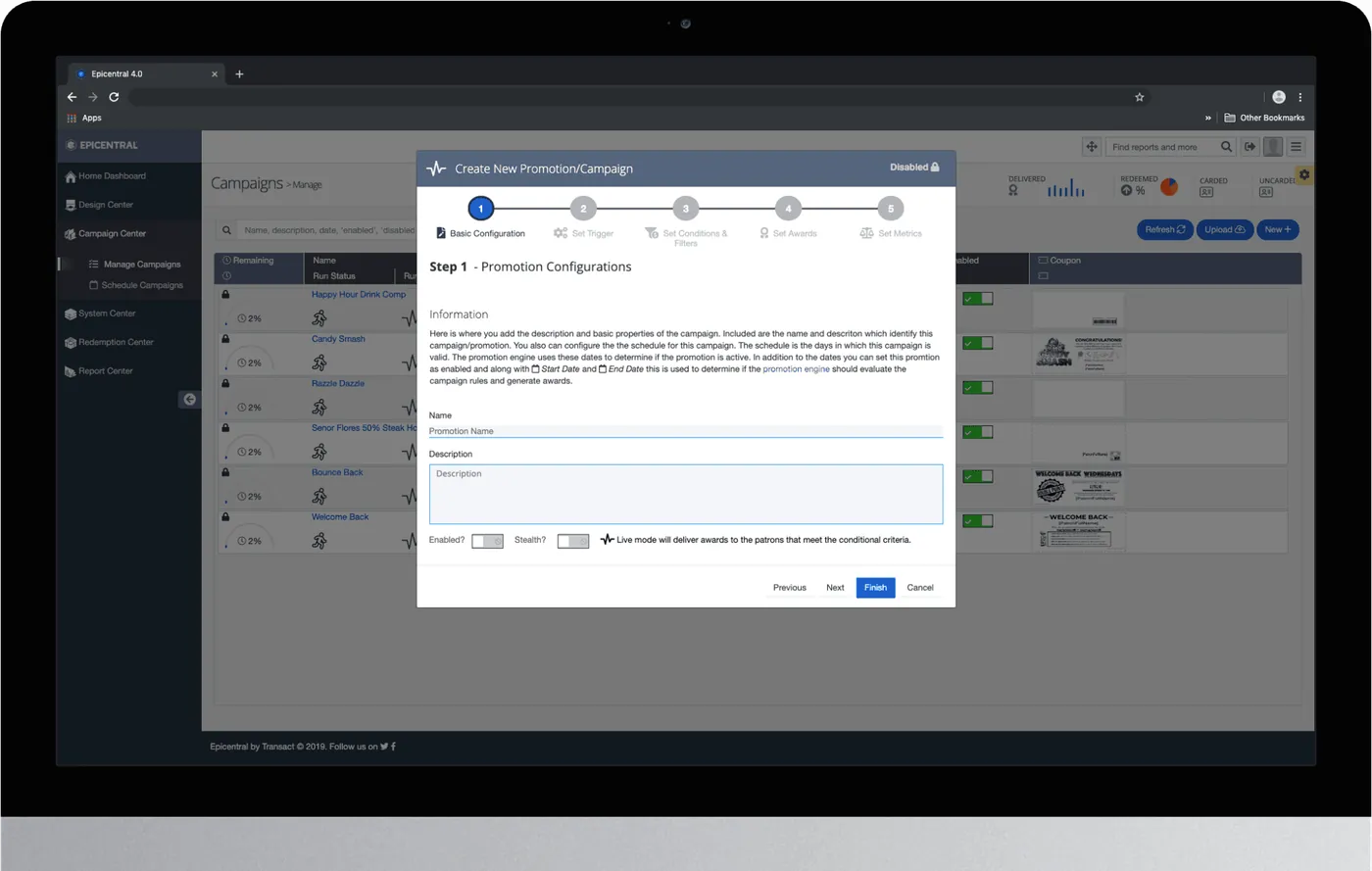Toggle the Stealth? switch in dialog
1372x871 pixels.
coord(572,541)
